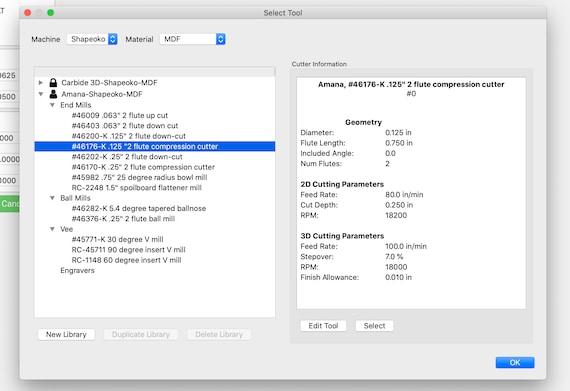Click the Duplicate Library button
The width and height of the screenshot is (570, 391).
pos(141,335)
